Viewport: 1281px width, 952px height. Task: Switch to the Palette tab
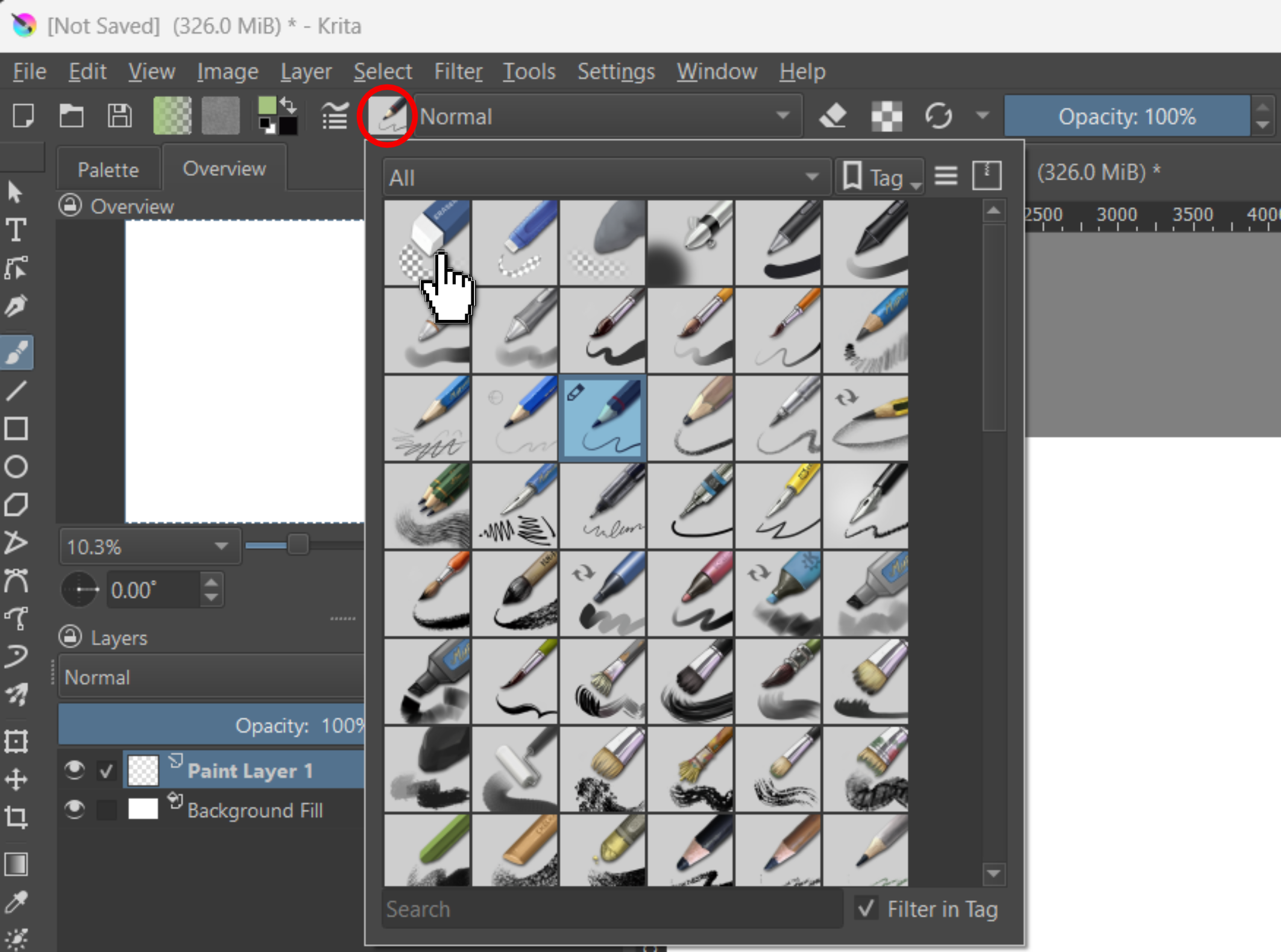(x=108, y=169)
